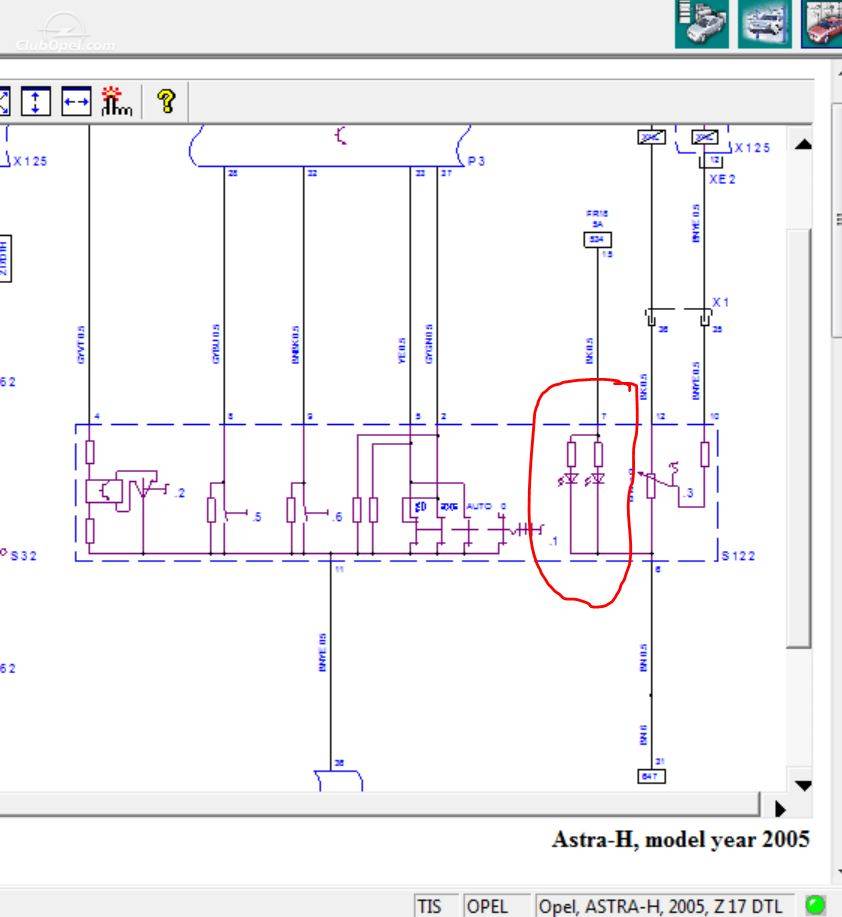
Task: Click the P3 component label
Action: click(x=476, y=161)
